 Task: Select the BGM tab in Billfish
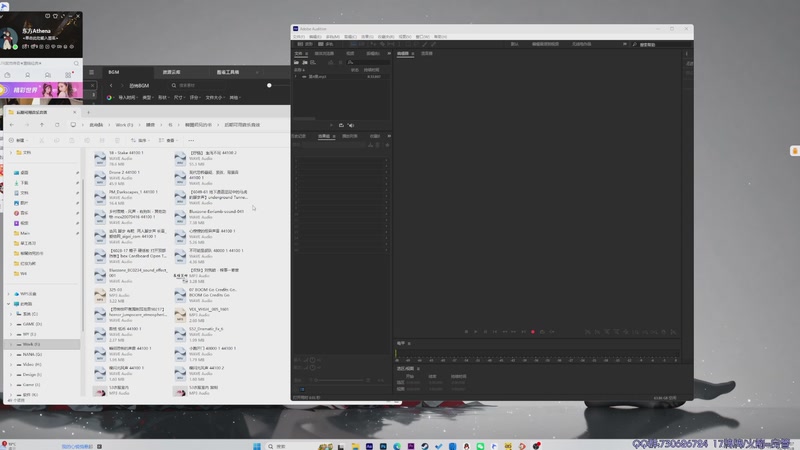114,72
